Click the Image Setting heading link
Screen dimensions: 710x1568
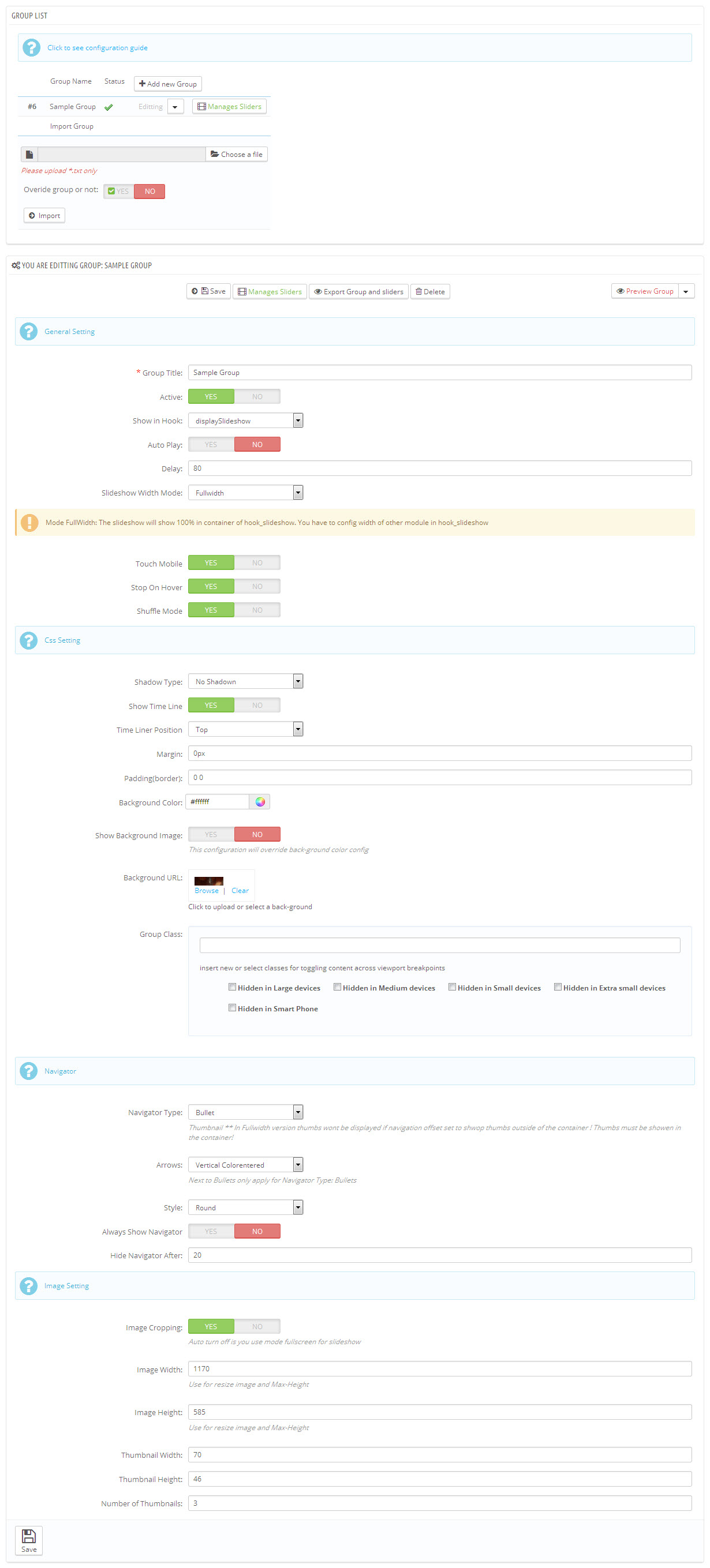coord(66,1286)
